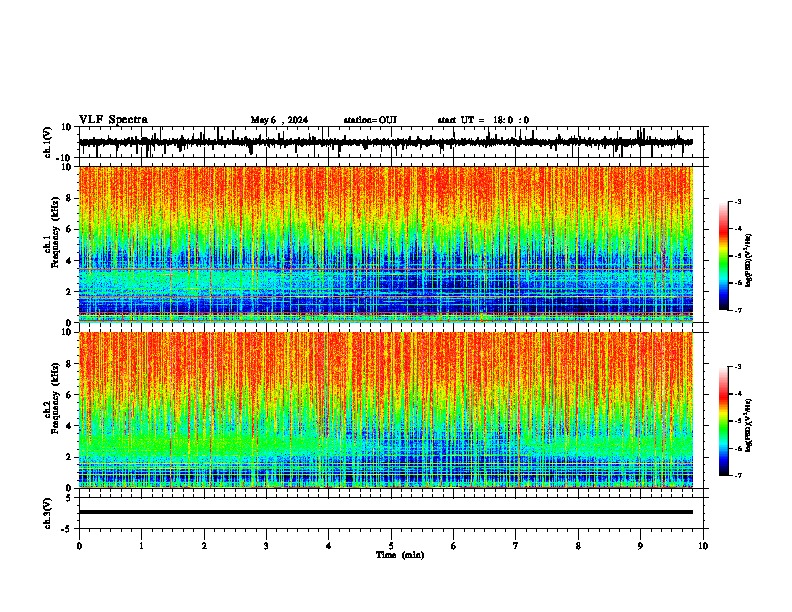Click the "Time (min)" axis title
Image resolution: width=792 pixels, height=612 pixels.
coord(400,555)
